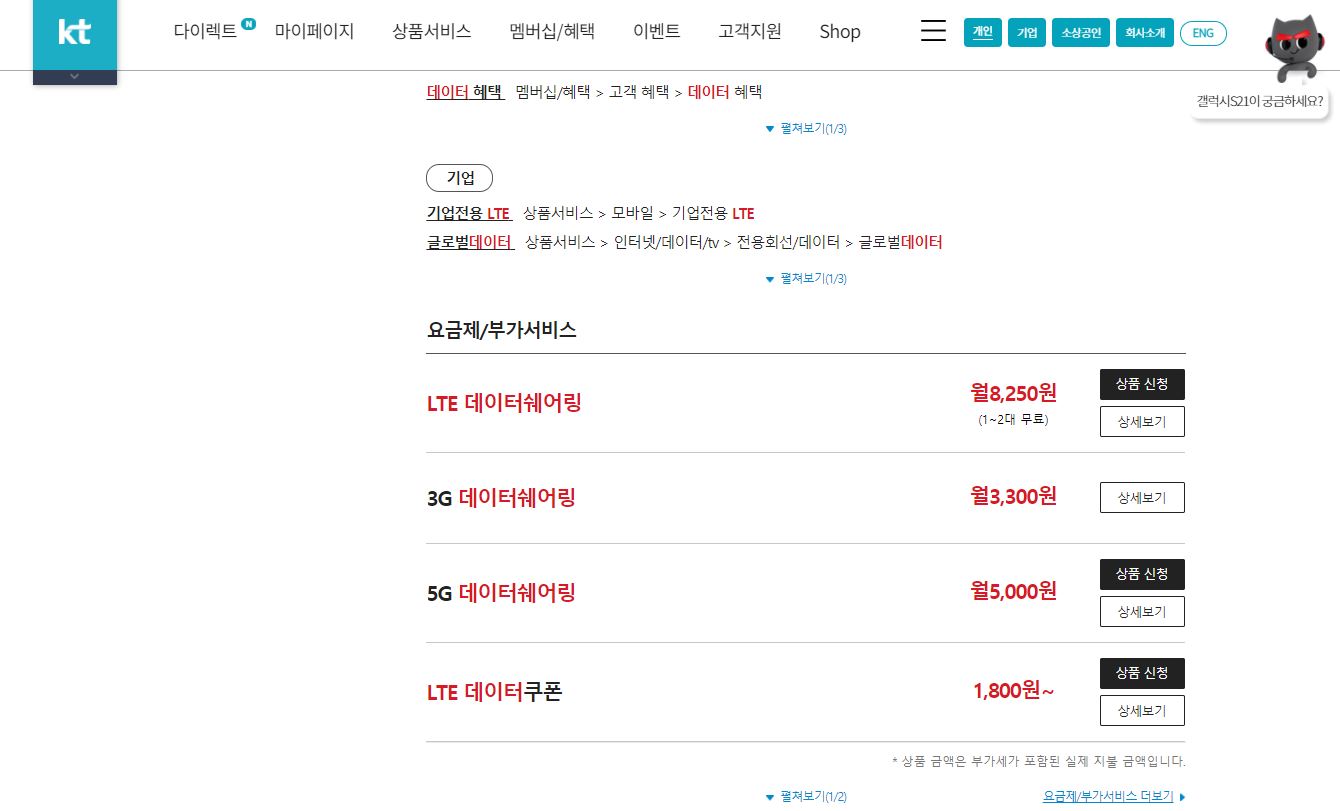Screen dimensions: 1340x811
Task: Click the 갤럭시S21이 궁금하세요? speech bubble
Action: [x=1260, y=101]
